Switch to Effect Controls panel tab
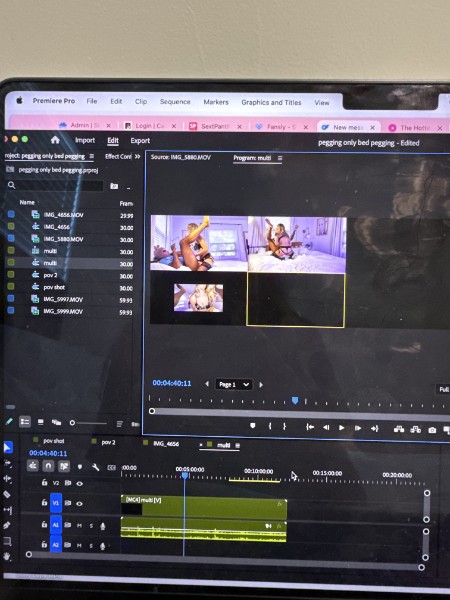The height and width of the screenshot is (600, 450). click(118, 156)
